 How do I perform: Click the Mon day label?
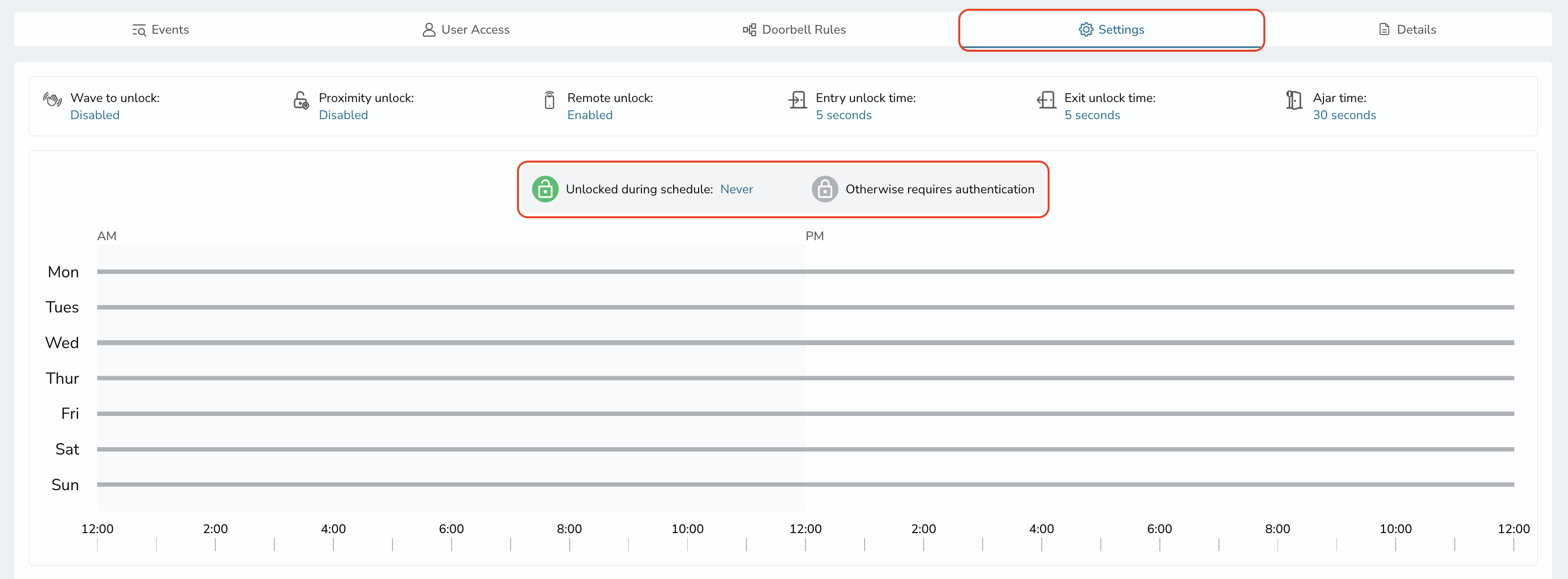[x=63, y=272]
